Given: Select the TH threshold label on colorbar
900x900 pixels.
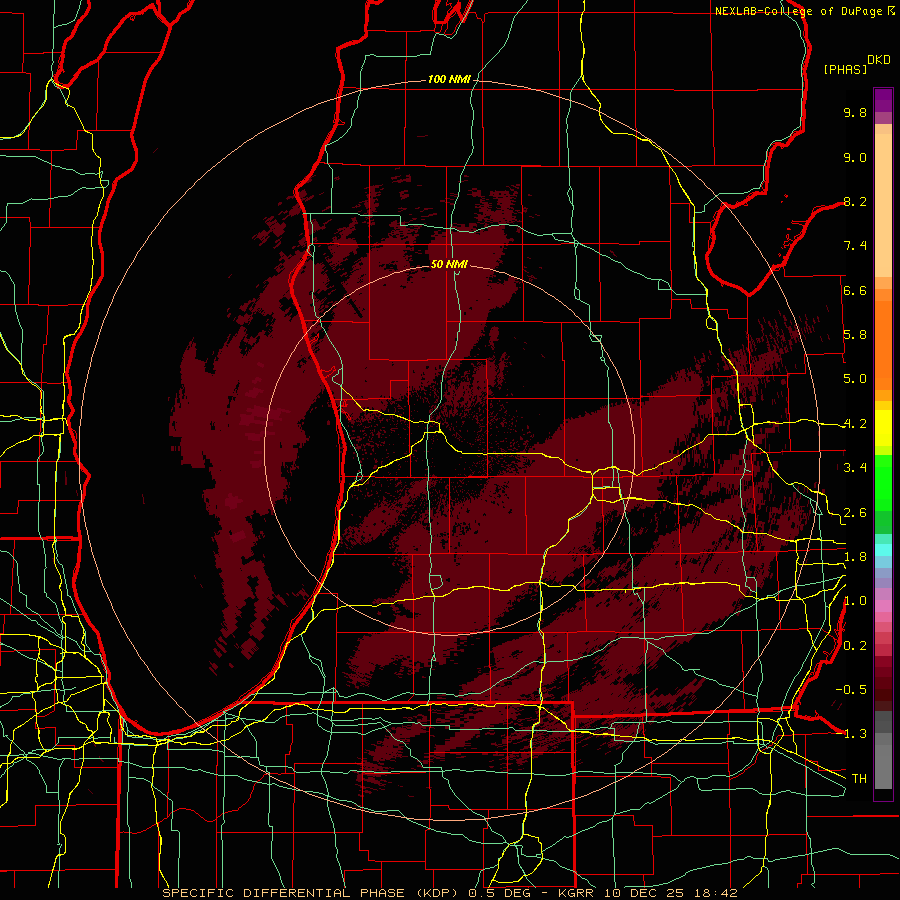Looking at the screenshot, I should click(x=859, y=778).
